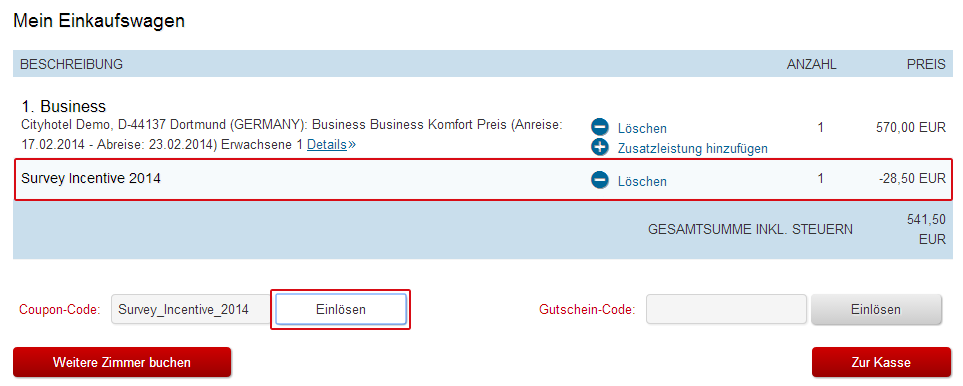This screenshot has height=386, width=963.
Task: Select the Survey Incentive 2014 row title
Action: (91, 179)
